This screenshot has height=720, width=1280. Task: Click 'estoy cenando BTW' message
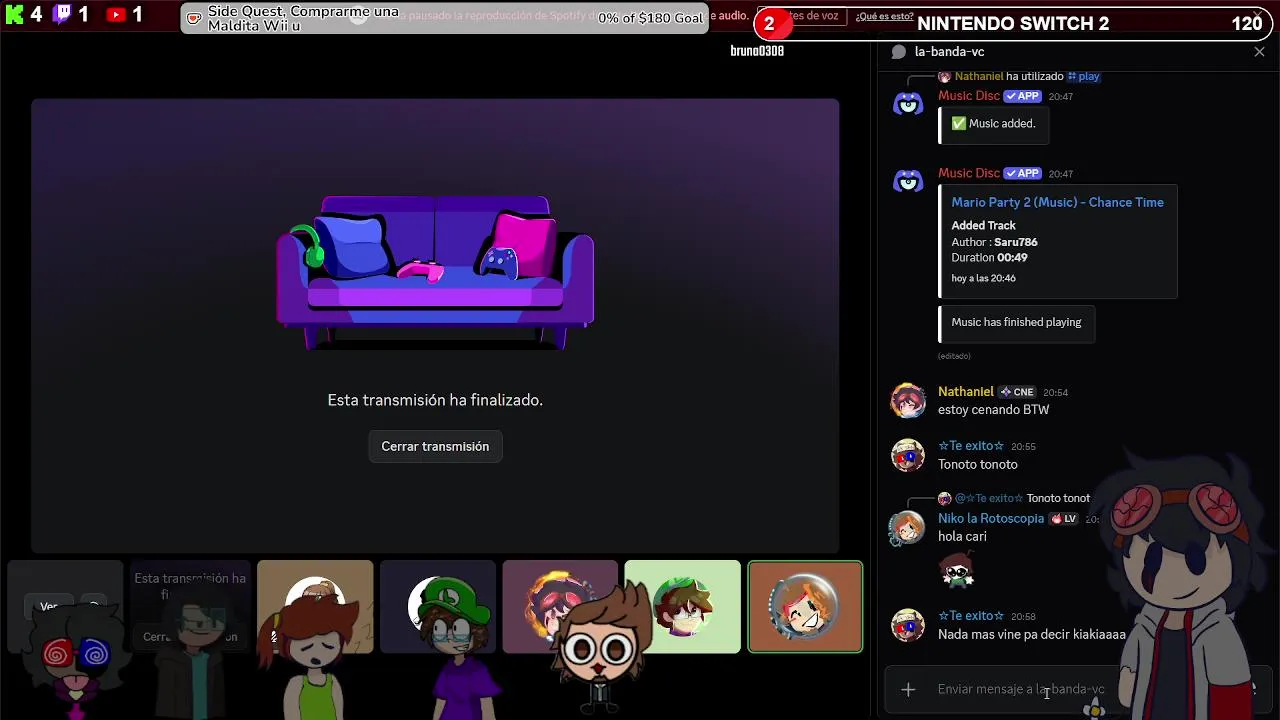[x=993, y=410]
